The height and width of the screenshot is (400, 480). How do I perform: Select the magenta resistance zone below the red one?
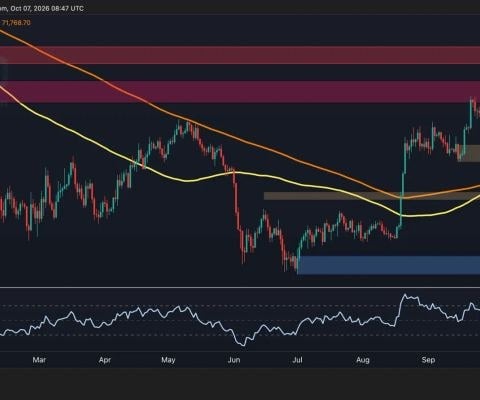click(x=240, y=92)
